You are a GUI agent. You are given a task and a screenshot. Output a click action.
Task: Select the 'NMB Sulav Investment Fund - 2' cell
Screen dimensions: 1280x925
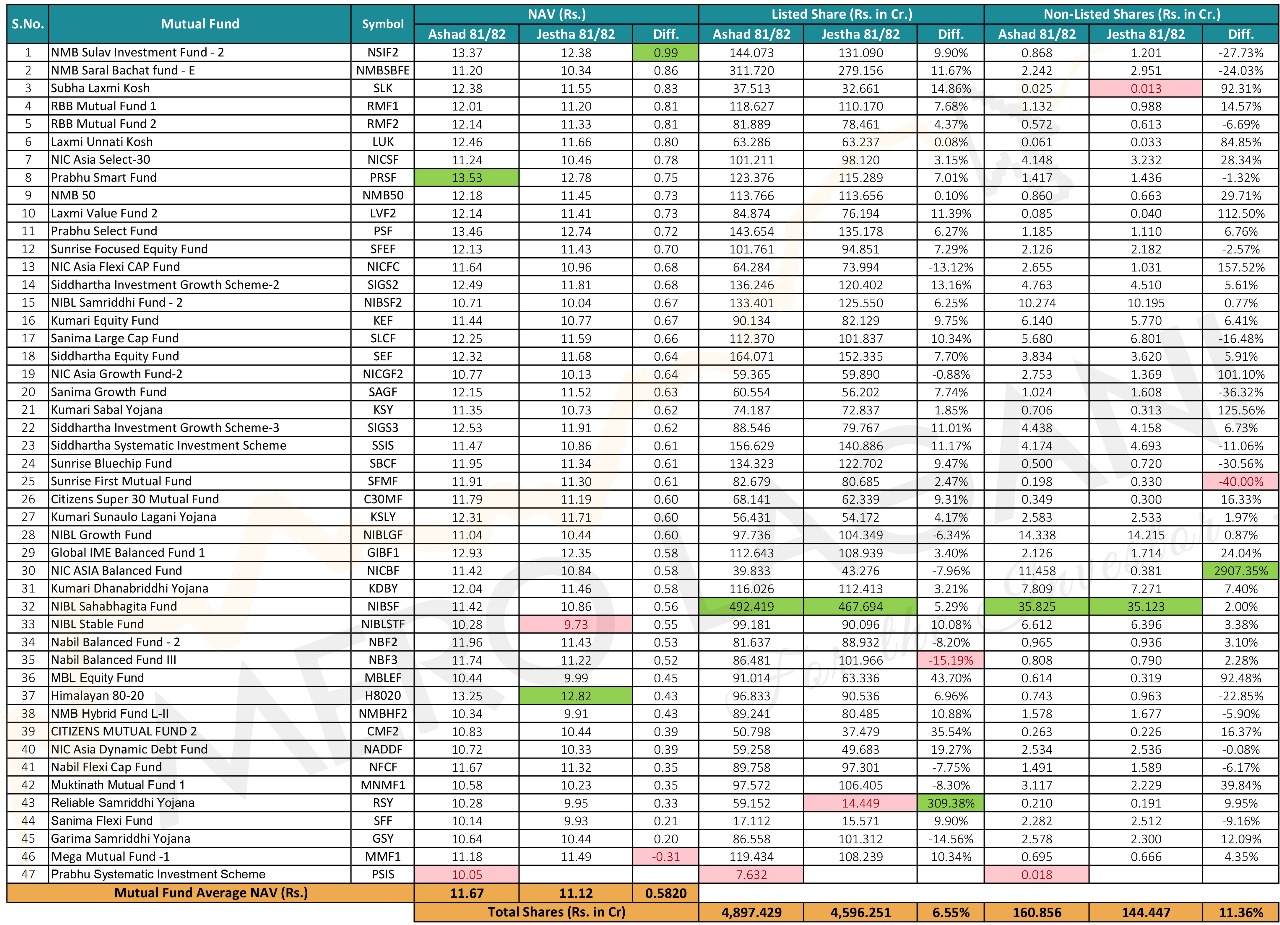pyautogui.click(x=200, y=52)
